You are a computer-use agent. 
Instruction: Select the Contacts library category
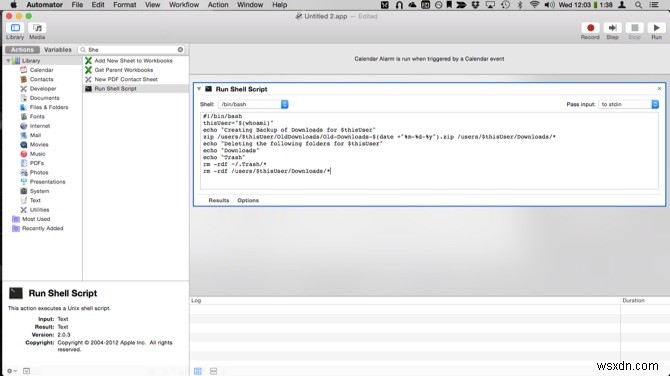[x=41, y=79]
